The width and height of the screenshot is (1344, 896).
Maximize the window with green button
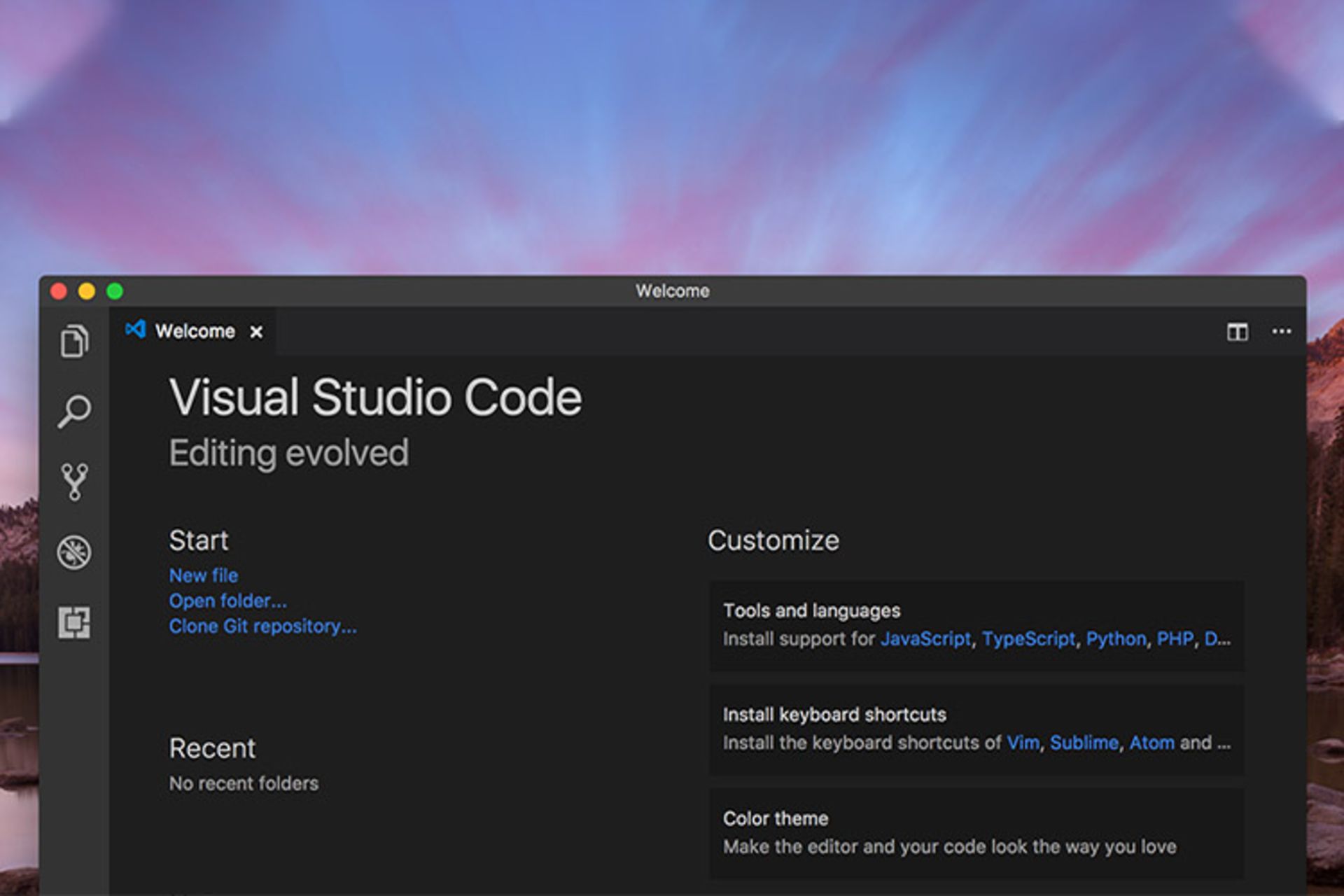(x=115, y=291)
